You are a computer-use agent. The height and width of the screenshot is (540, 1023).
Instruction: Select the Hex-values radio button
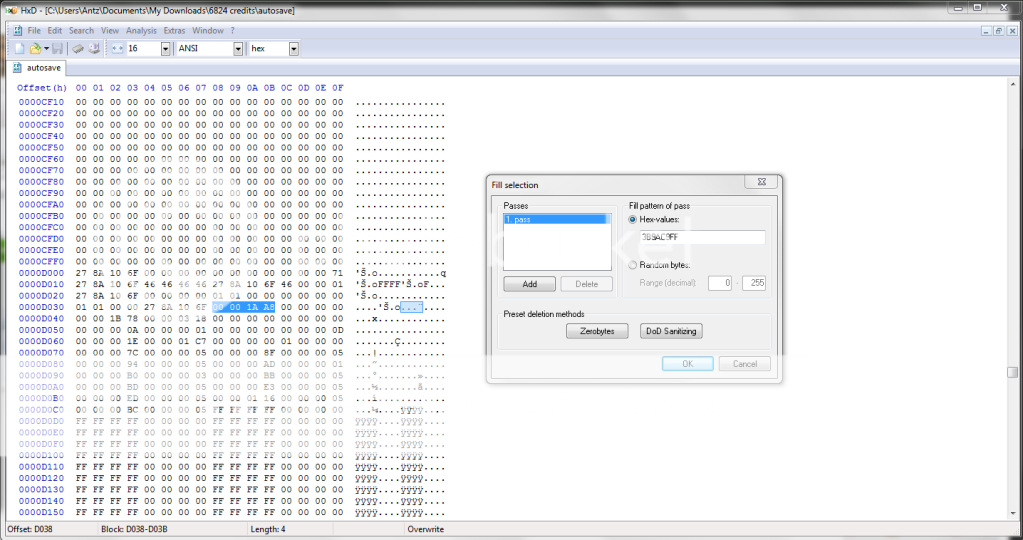point(634,219)
